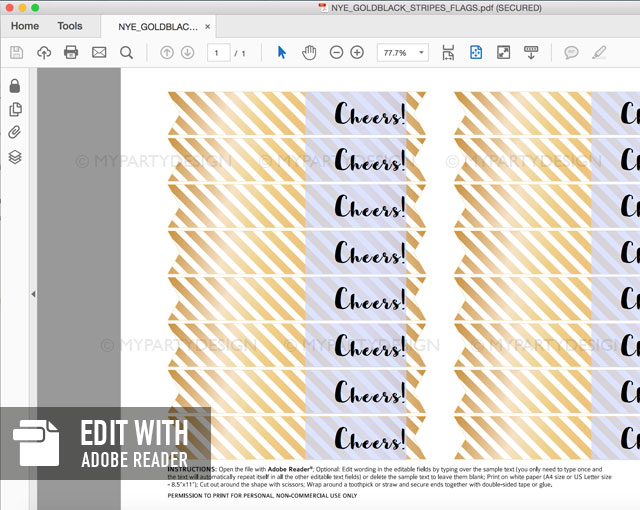The image size is (640, 510).
Task: Click the Print file icon
Action: click(71, 52)
